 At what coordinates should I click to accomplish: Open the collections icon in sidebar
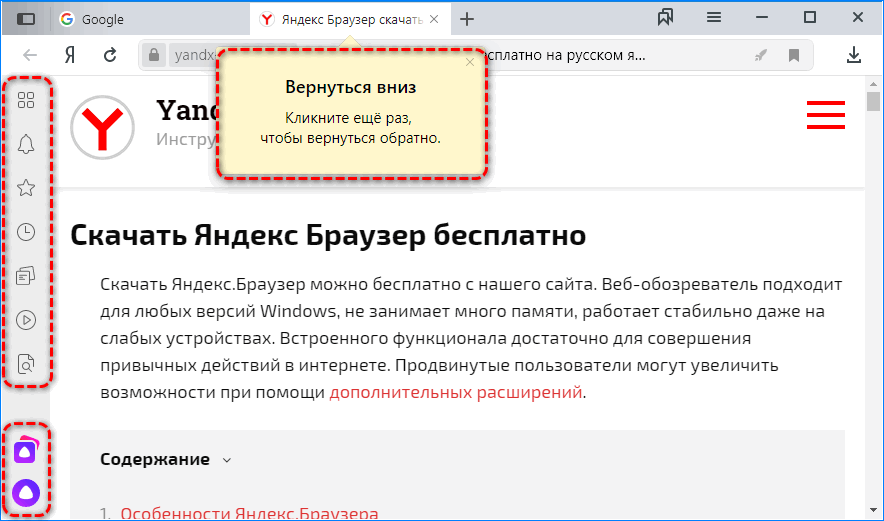27,276
